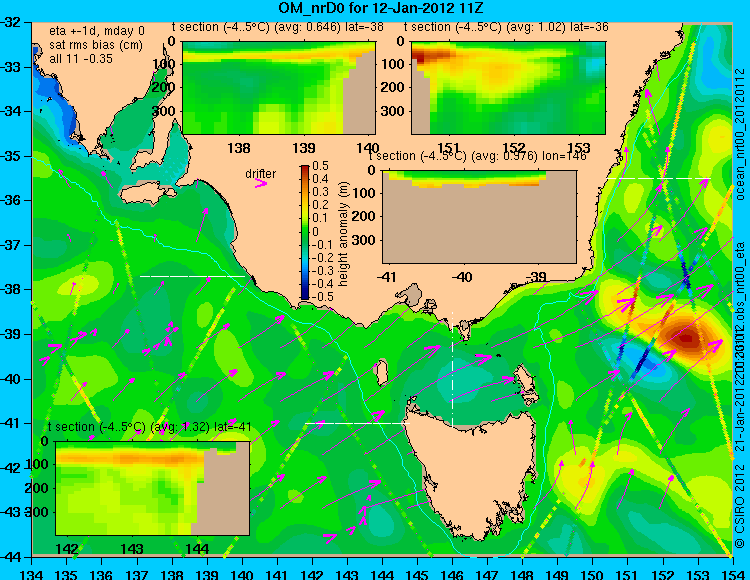Click the 143 tick on the lat=-41 inset

132,548
